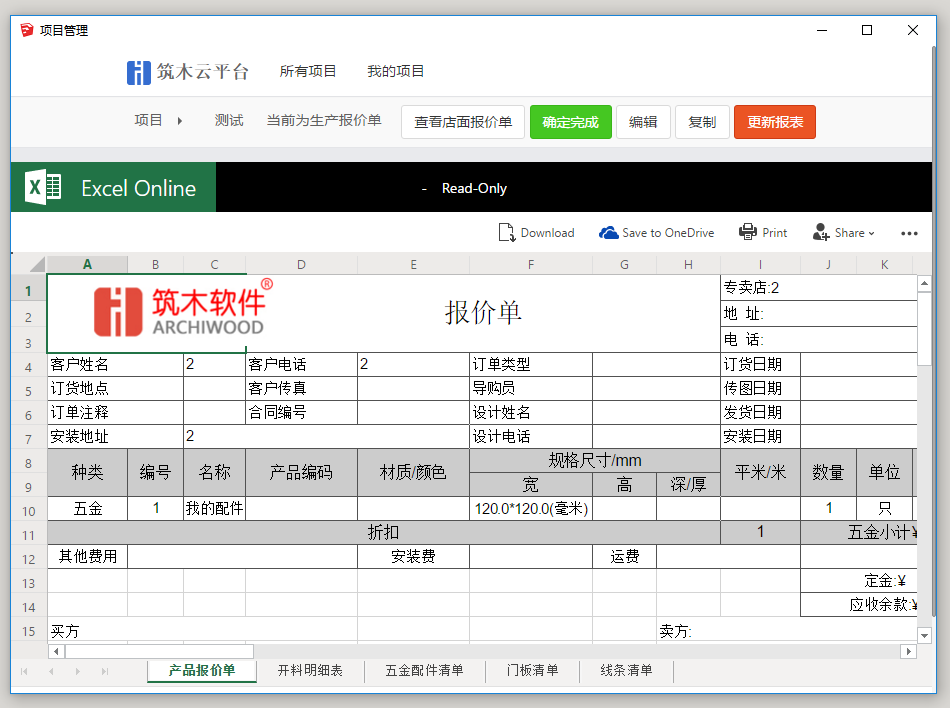This screenshot has width=950, height=708.
Task: Click the 复制 button
Action: [702, 122]
